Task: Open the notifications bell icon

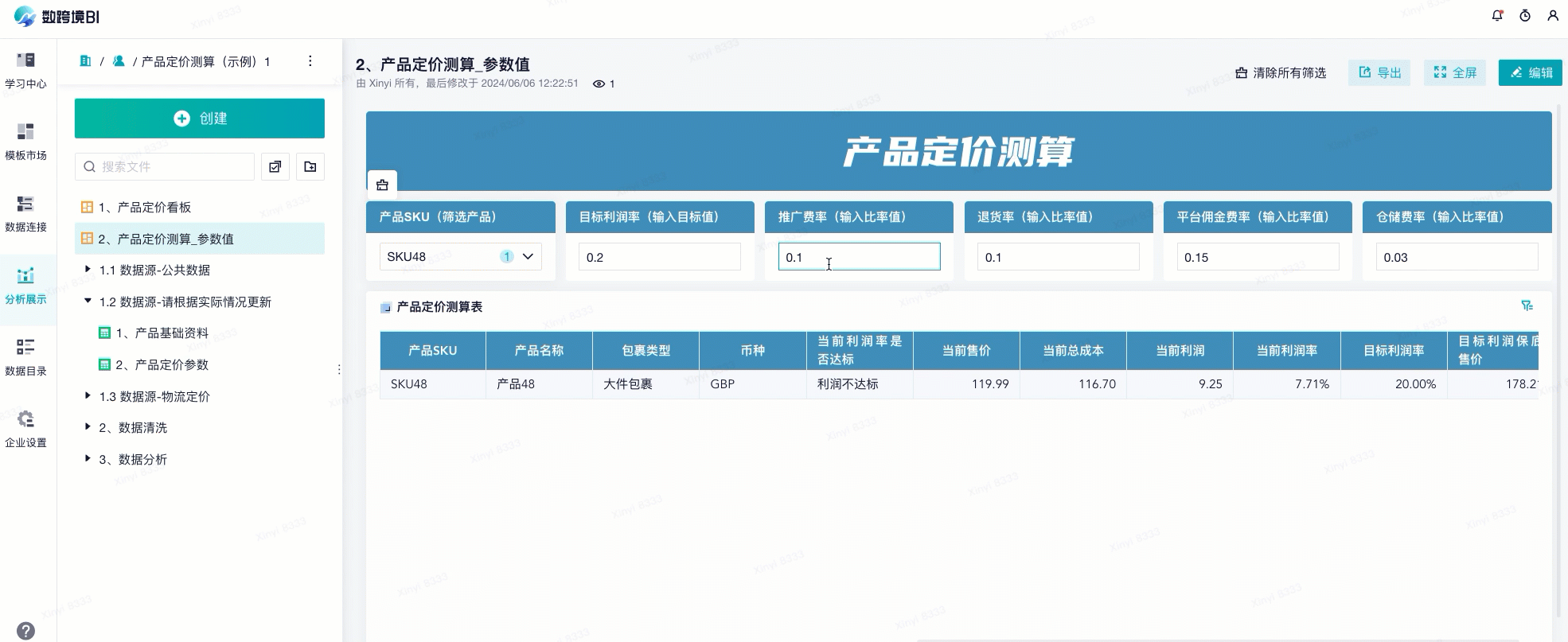Action: (x=1497, y=15)
